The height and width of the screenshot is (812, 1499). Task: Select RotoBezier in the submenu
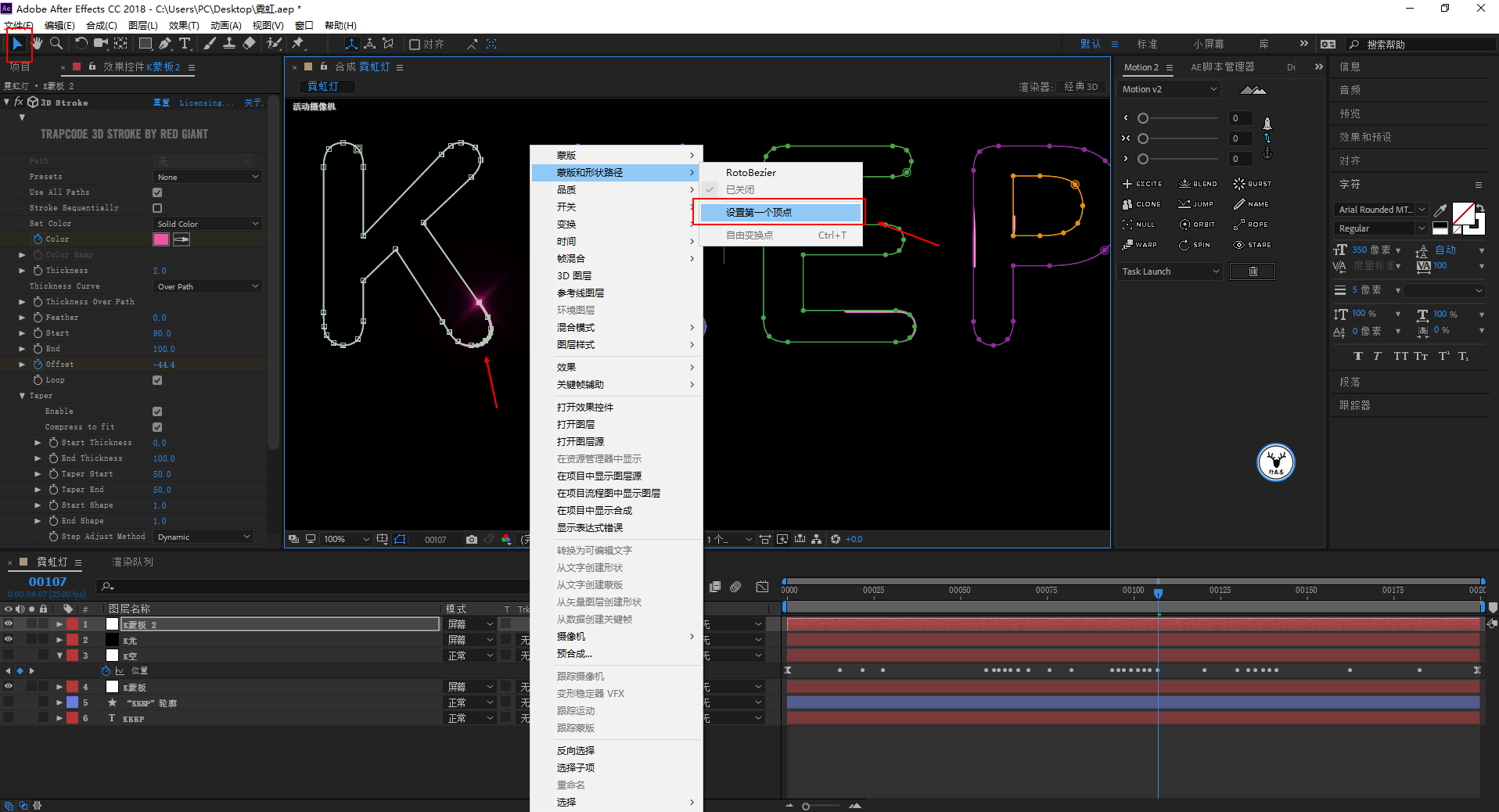pyautogui.click(x=780, y=172)
